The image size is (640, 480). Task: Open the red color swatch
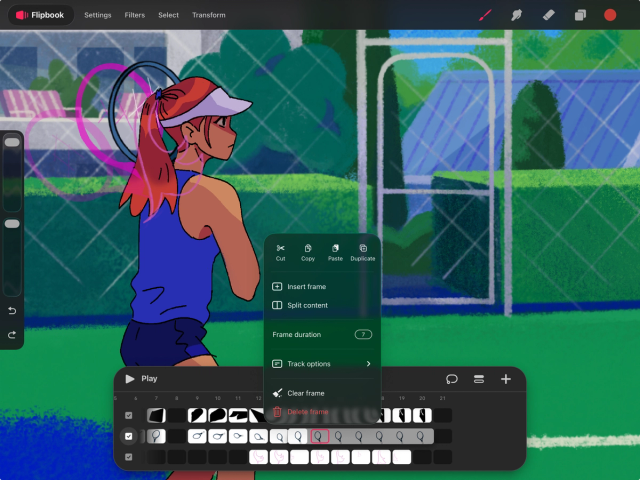(610, 15)
